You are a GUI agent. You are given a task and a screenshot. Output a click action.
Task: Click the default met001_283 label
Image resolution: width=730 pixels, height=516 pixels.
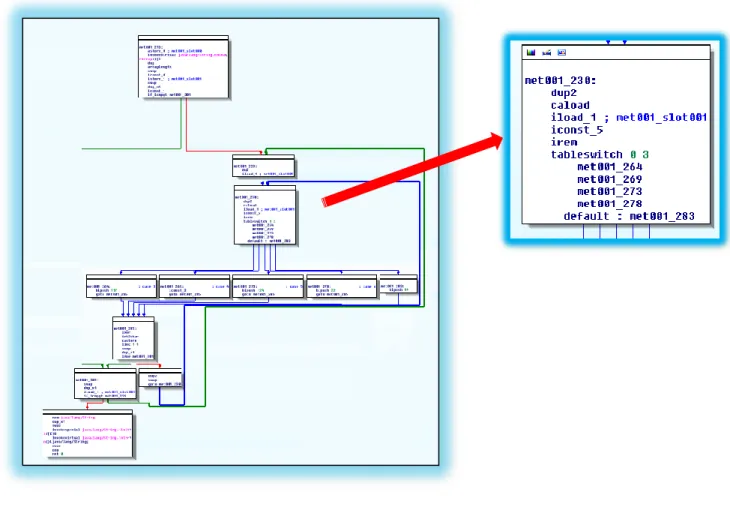pos(629,216)
